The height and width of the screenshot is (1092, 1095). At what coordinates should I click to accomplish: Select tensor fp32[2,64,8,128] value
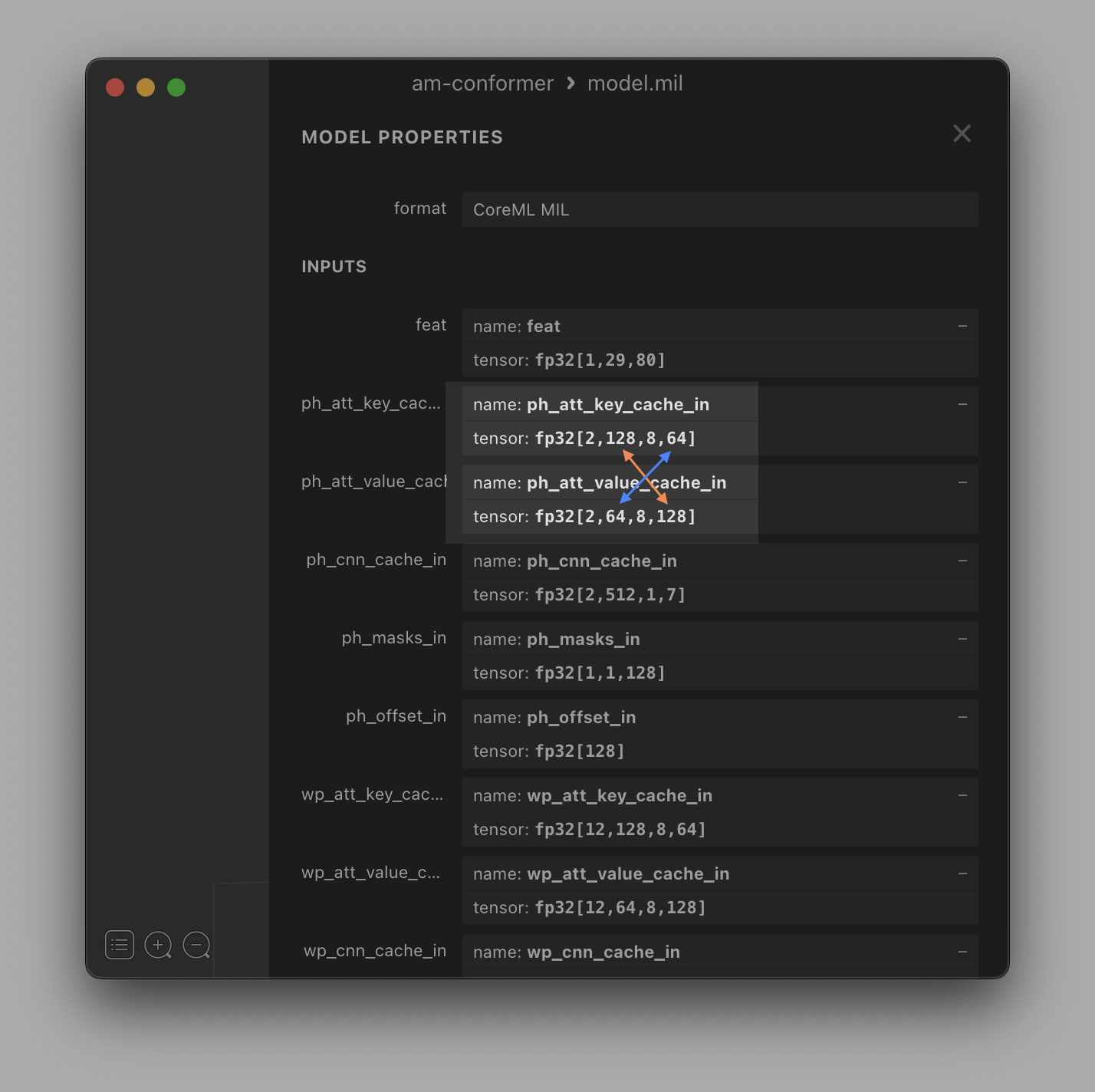coord(616,516)
